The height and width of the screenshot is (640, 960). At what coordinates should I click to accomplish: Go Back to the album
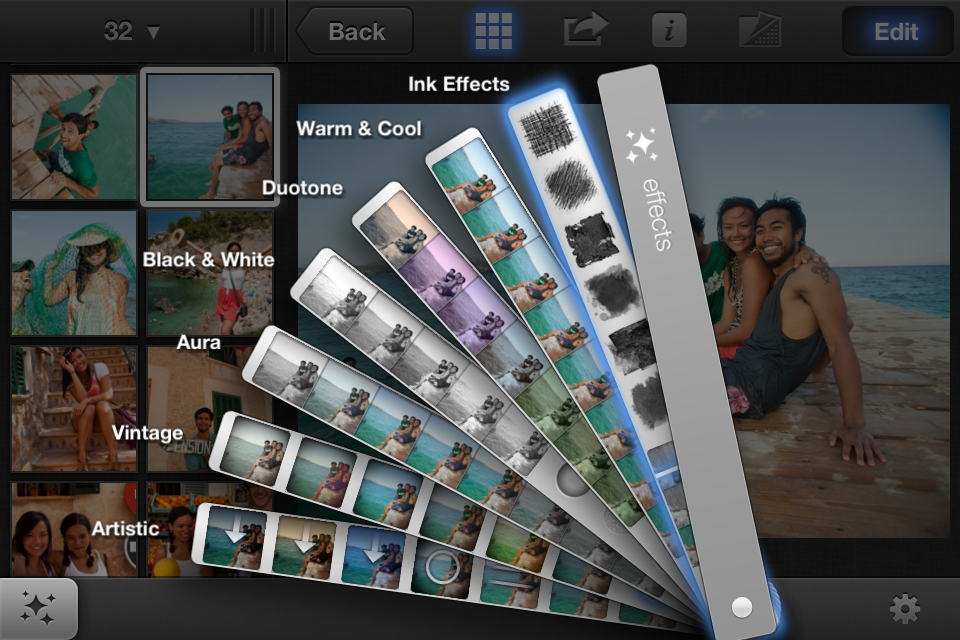tap(354, 31)
